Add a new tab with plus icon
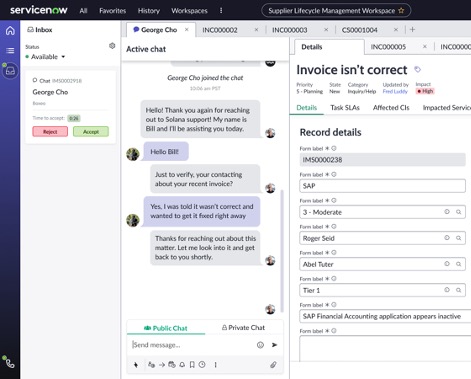 [412, 30]
